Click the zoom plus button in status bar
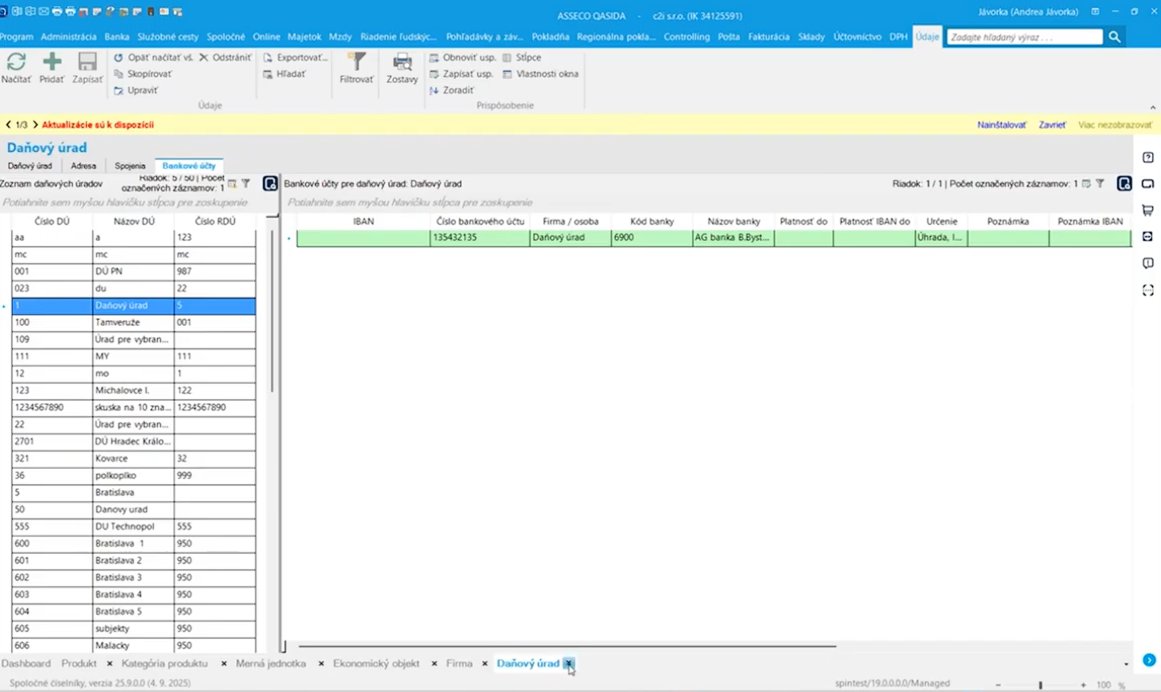The image size is (1161, 692). (x=1083, y=685)
